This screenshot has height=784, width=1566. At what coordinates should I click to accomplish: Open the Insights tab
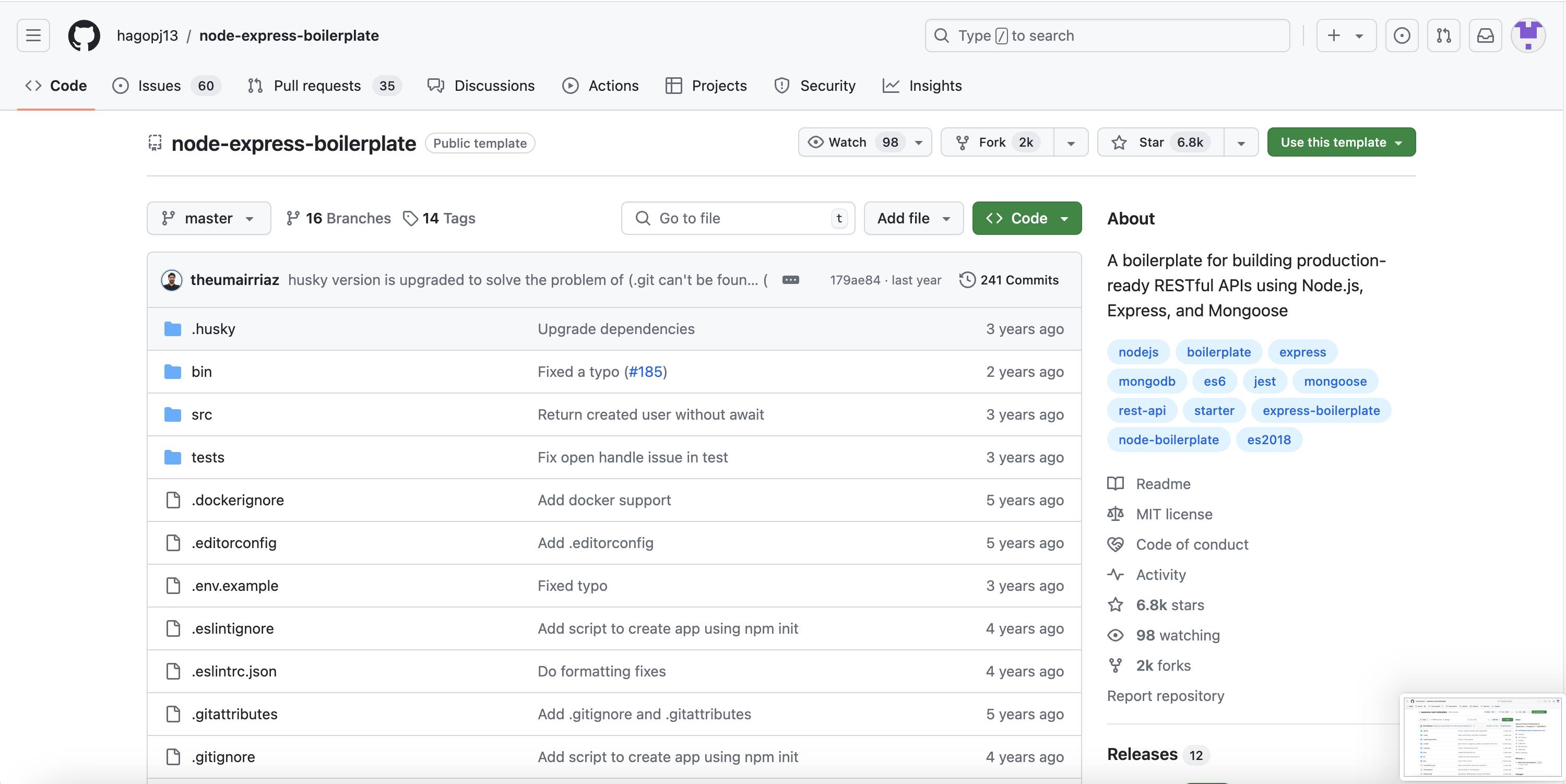[x=922, y=86]
